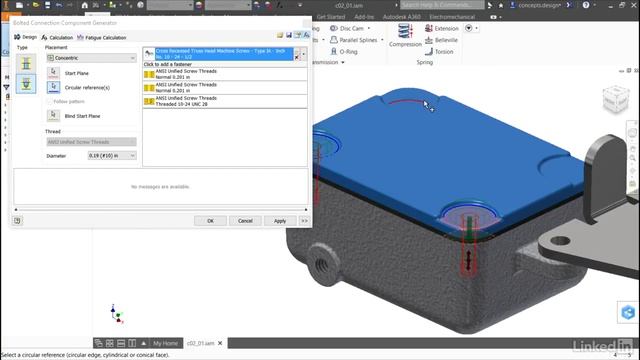Click the OK button
The height and width of the screenshot is (360, 640).
coord(210,221)
